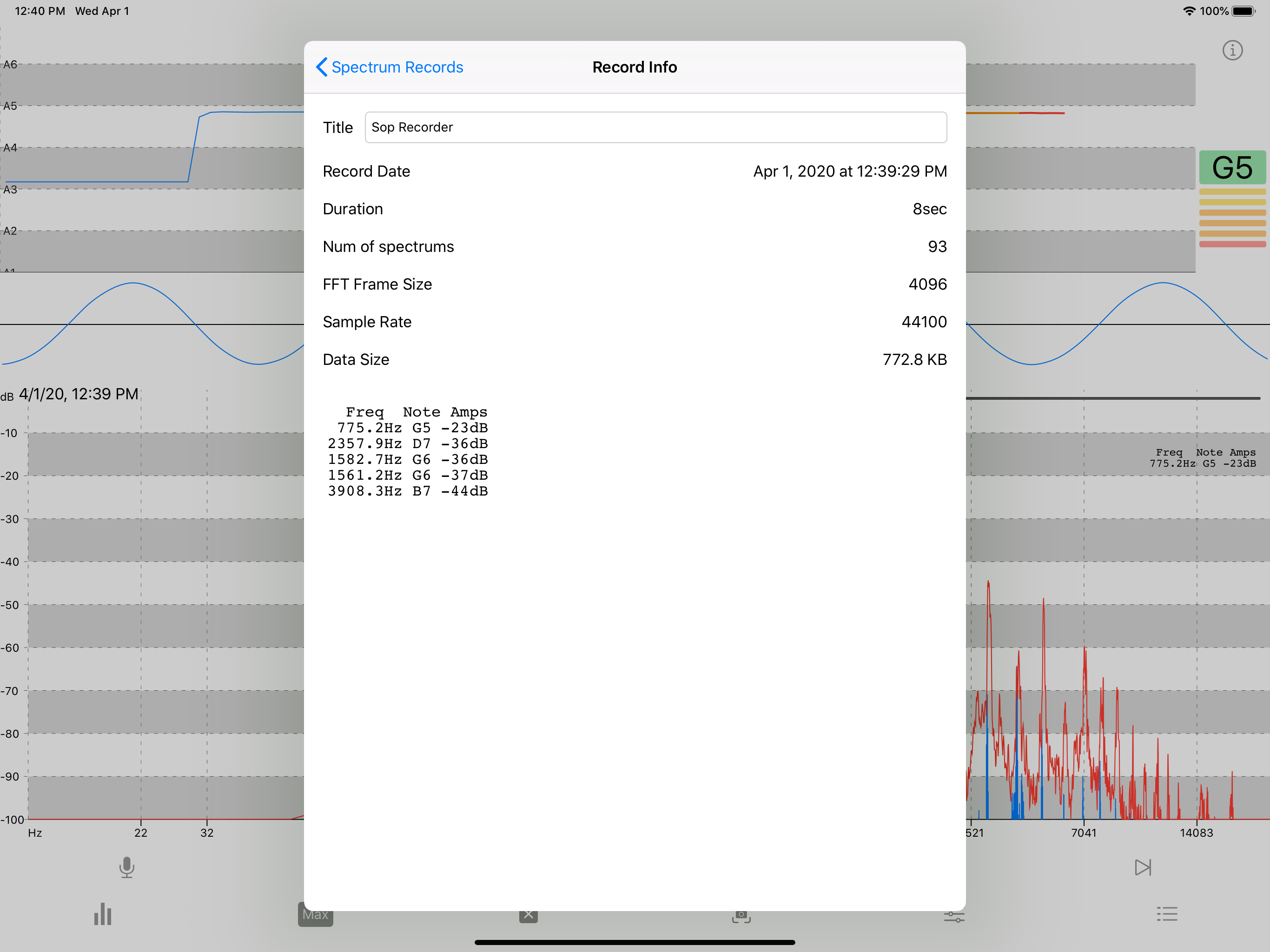Go back to Spectrum Records
The image size is (1270, 952).
pos(389,67)
